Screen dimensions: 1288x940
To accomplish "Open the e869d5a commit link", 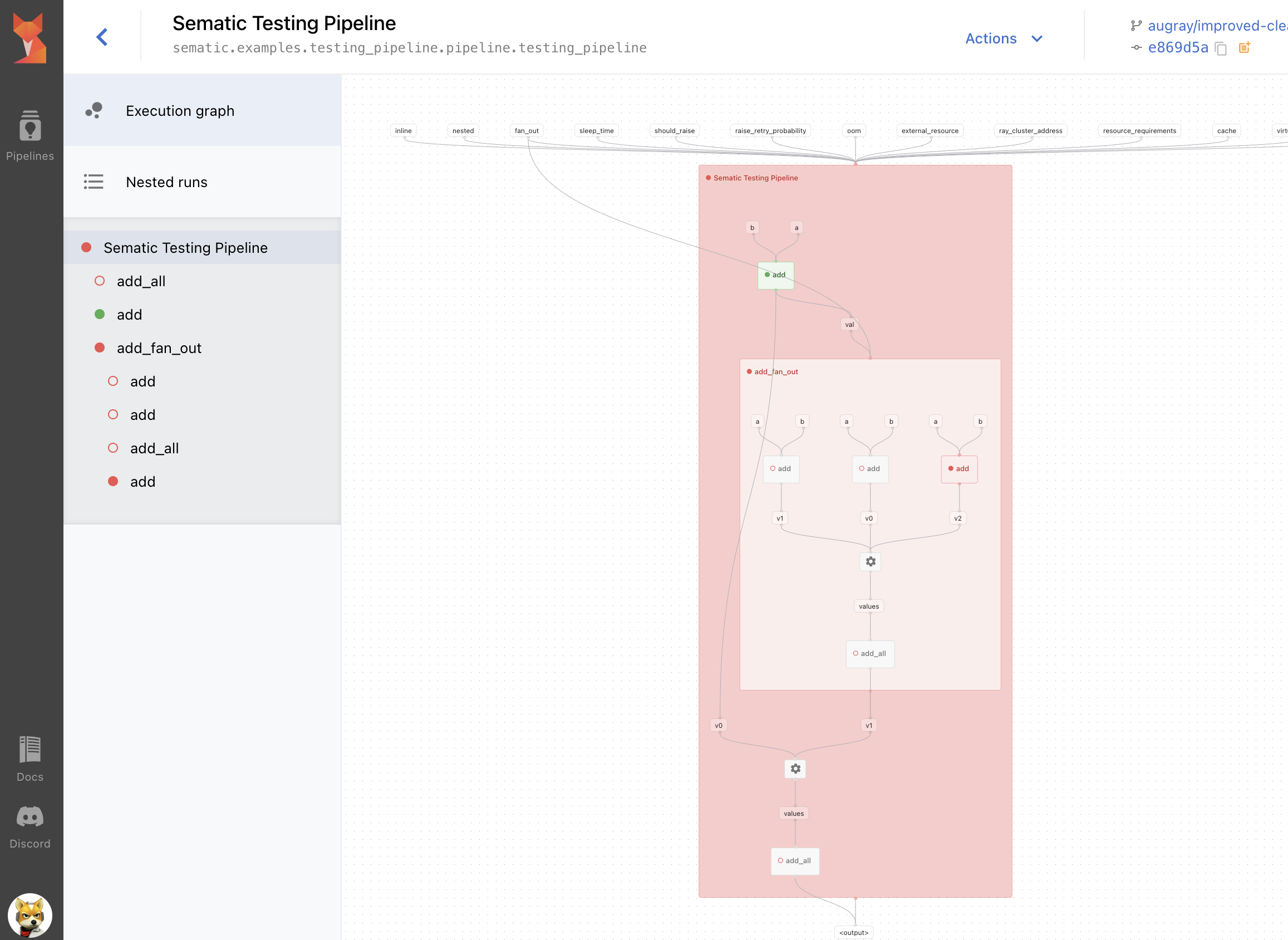I will (1179, 47).
